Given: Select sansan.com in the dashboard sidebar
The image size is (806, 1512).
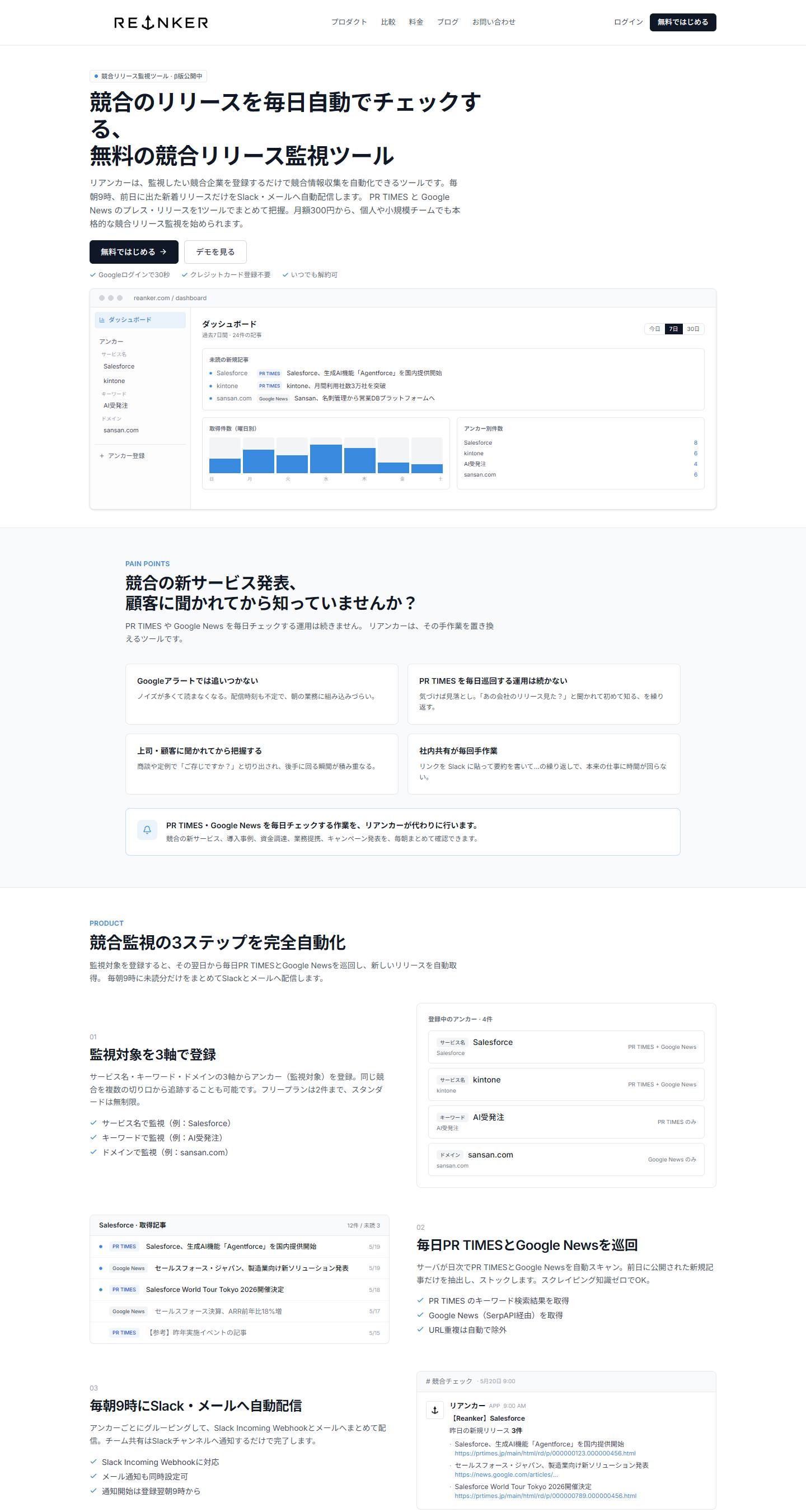Looking at the screenshot, I should click(x=121, y=430).
